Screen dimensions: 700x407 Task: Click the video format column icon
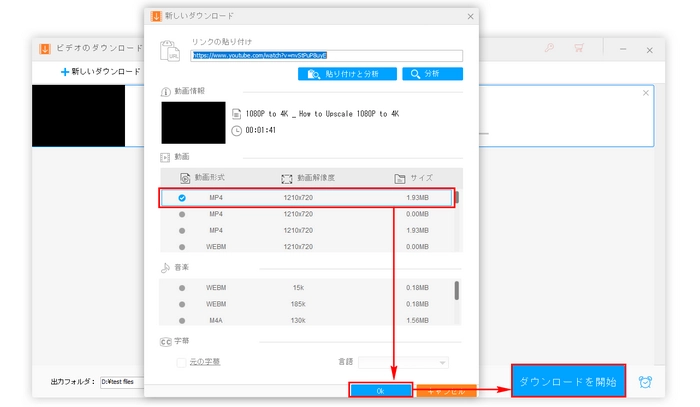tap(184, 177)
